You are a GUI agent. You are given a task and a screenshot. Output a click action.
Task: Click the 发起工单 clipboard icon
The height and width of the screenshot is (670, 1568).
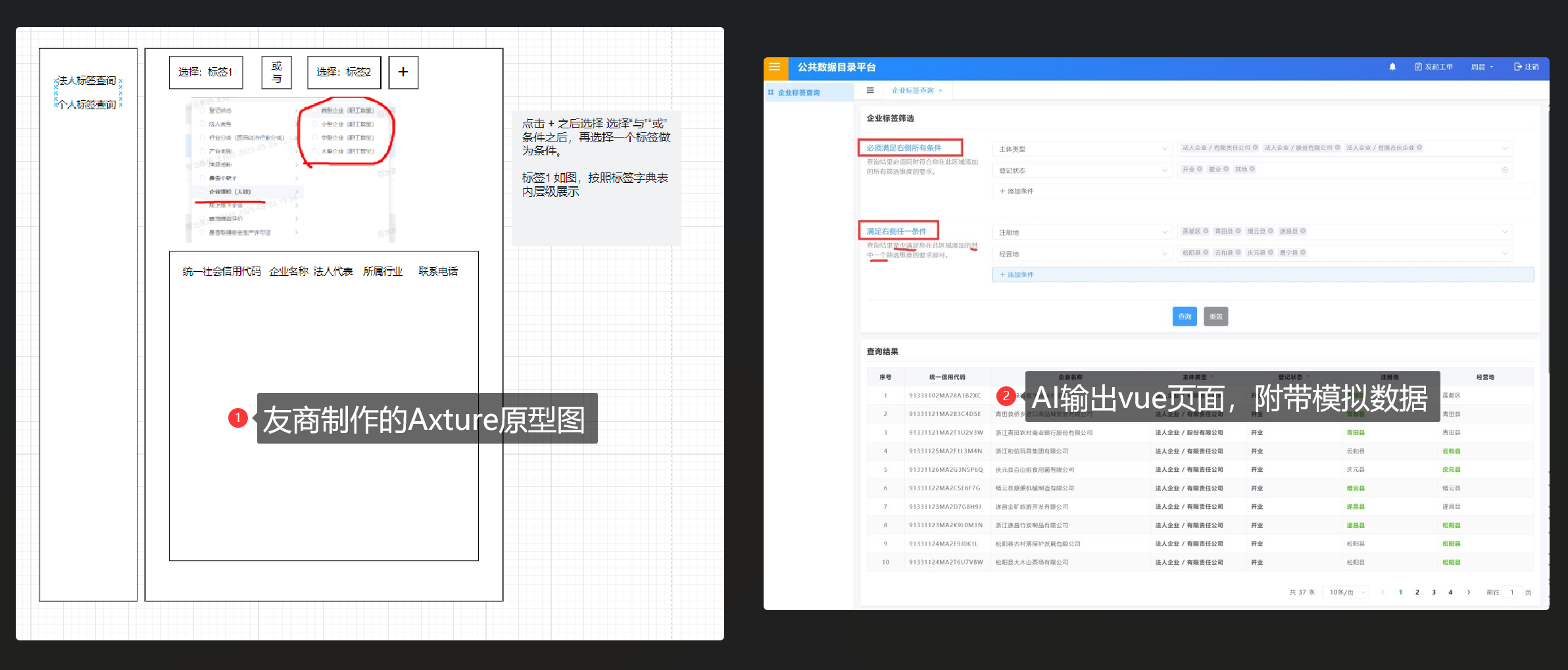tap(1418, 67)
